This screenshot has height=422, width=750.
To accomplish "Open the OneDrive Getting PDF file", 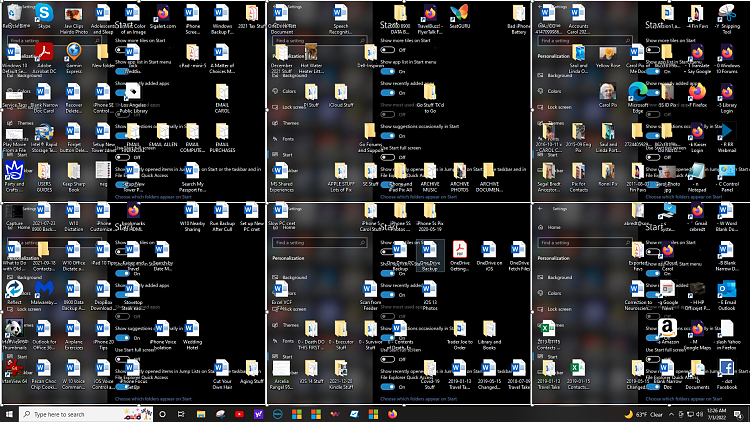I will click(x=459, y=254).
